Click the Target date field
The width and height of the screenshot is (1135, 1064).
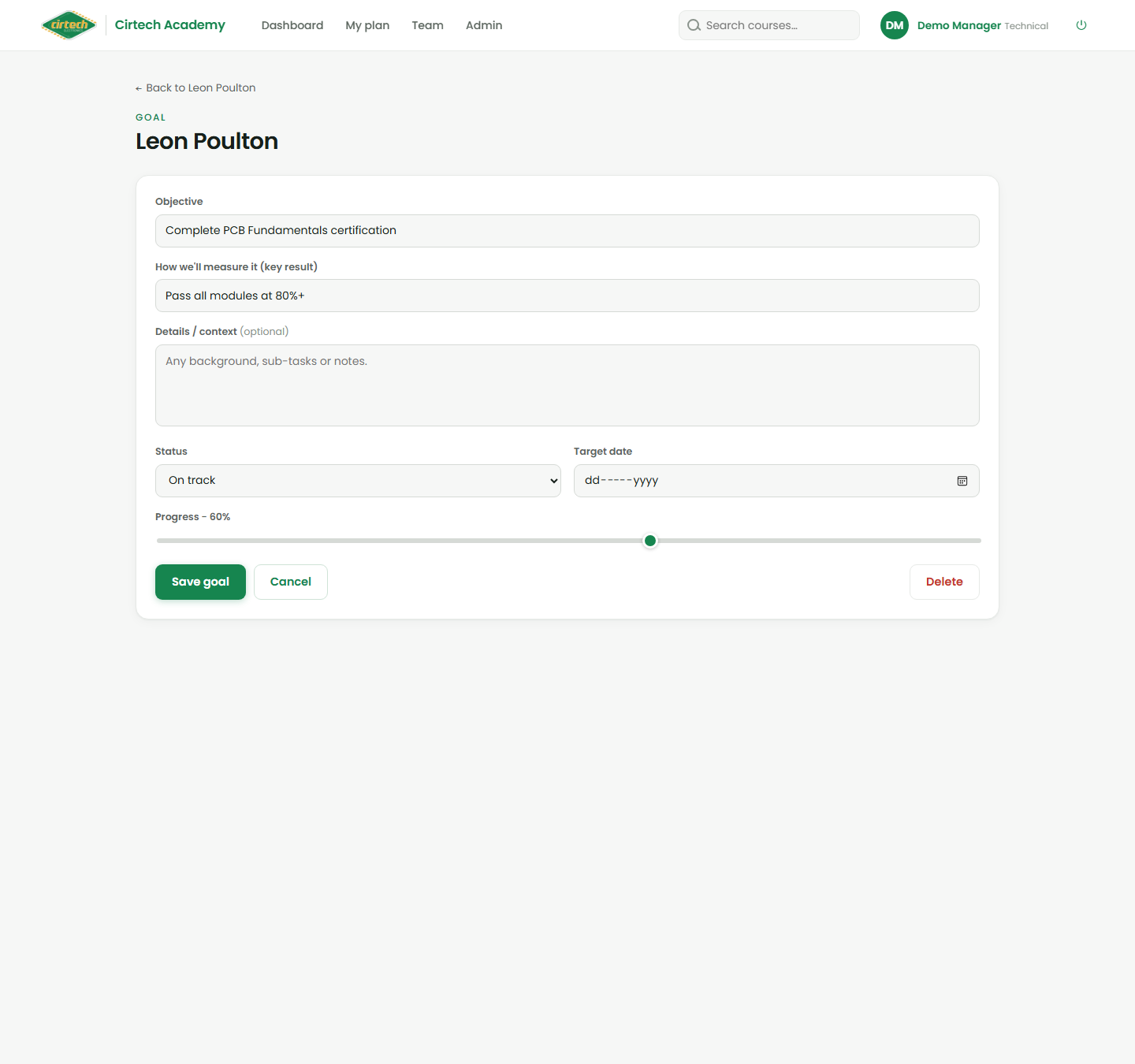tap(776, 481)
